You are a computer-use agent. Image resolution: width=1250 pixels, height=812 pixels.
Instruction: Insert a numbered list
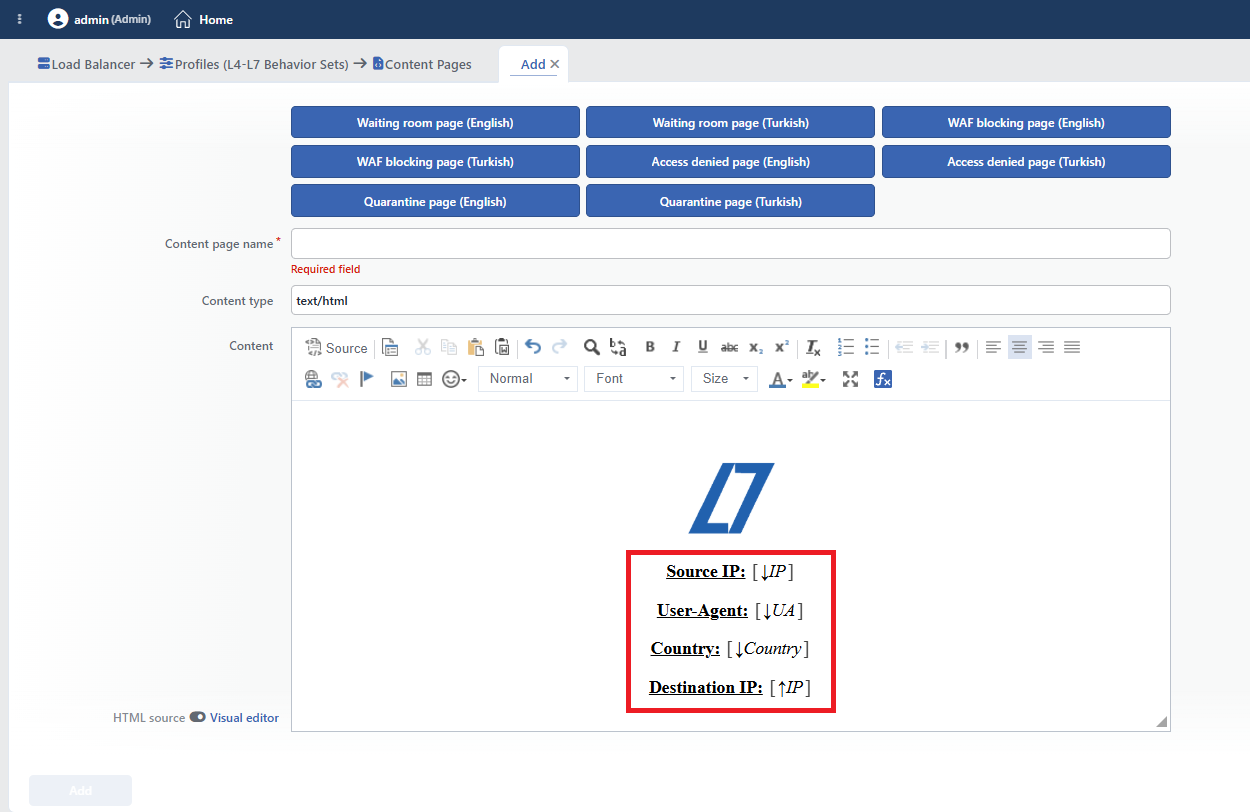point(846,347)
